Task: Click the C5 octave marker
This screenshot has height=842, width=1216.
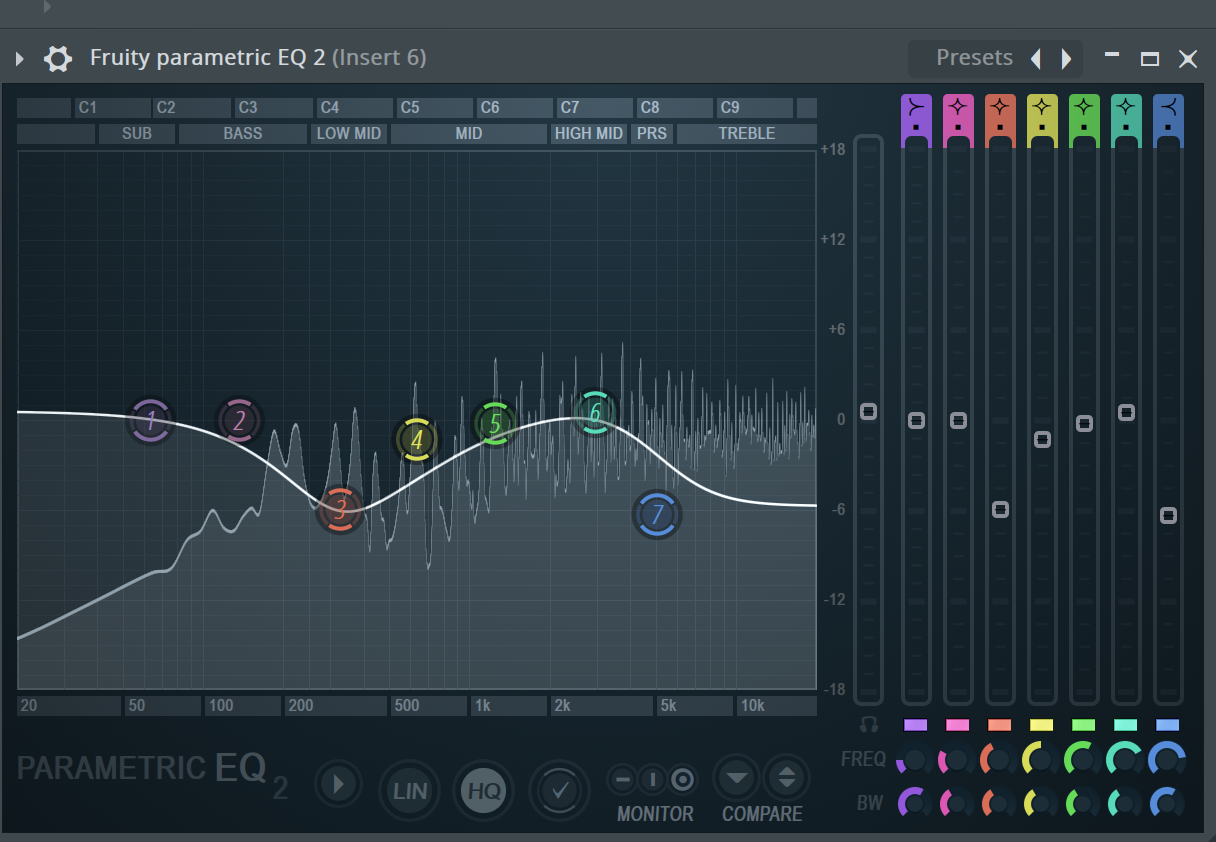Action: 434,108
